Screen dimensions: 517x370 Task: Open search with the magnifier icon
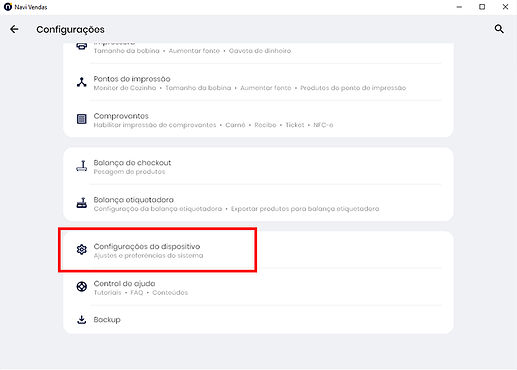[x=499, y=29]
